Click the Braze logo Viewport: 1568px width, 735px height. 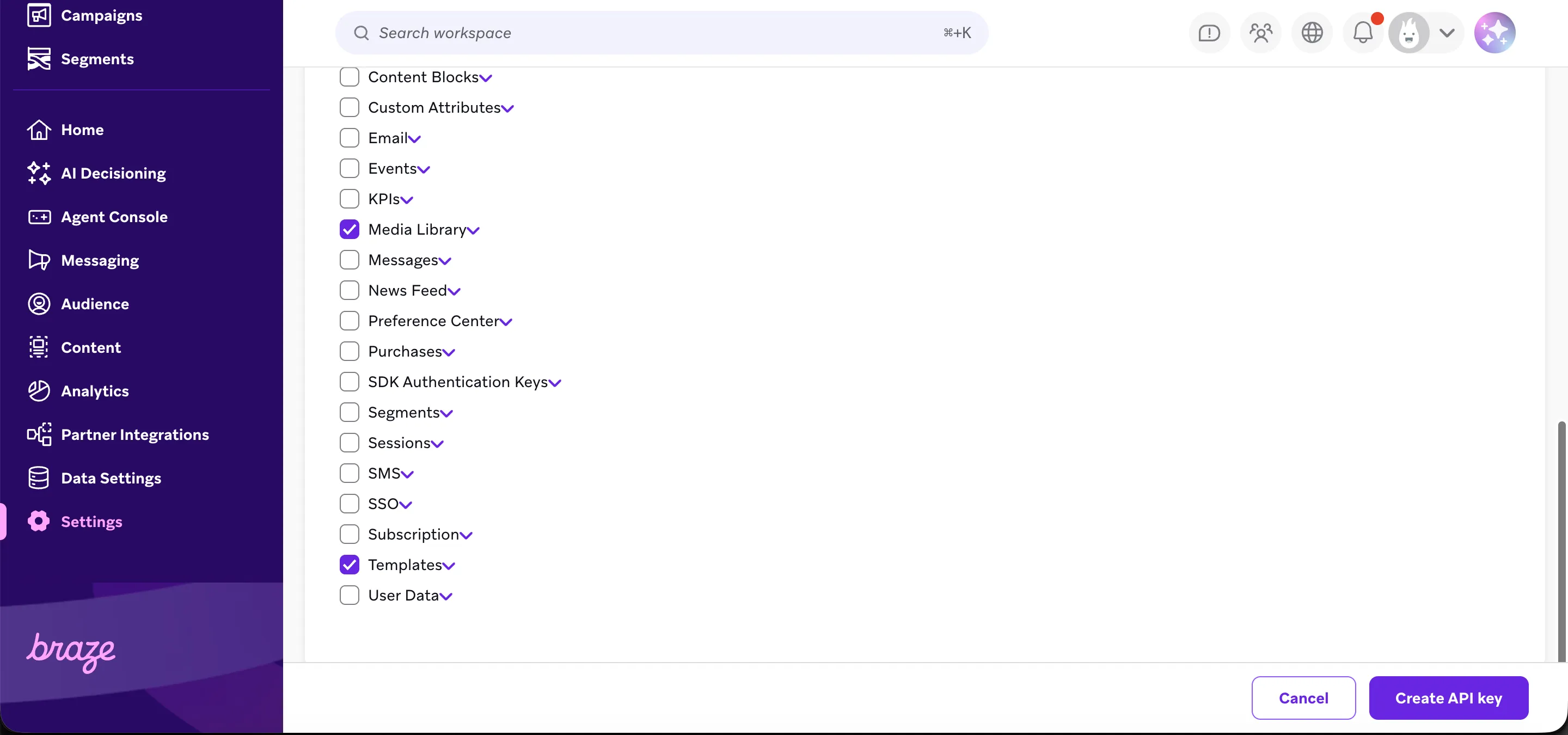pyautogui.click(x=71, y=652)
